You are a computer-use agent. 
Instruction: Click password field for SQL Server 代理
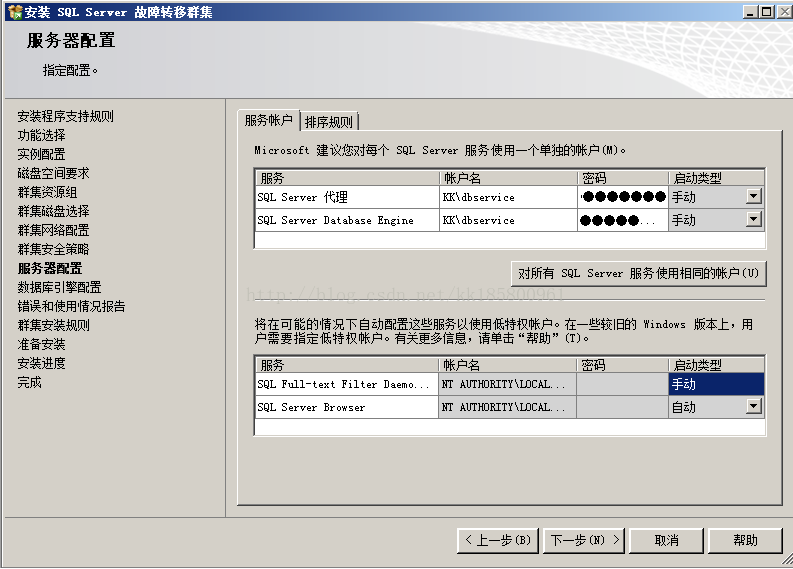pyautogui.click(x=623, y=197)
